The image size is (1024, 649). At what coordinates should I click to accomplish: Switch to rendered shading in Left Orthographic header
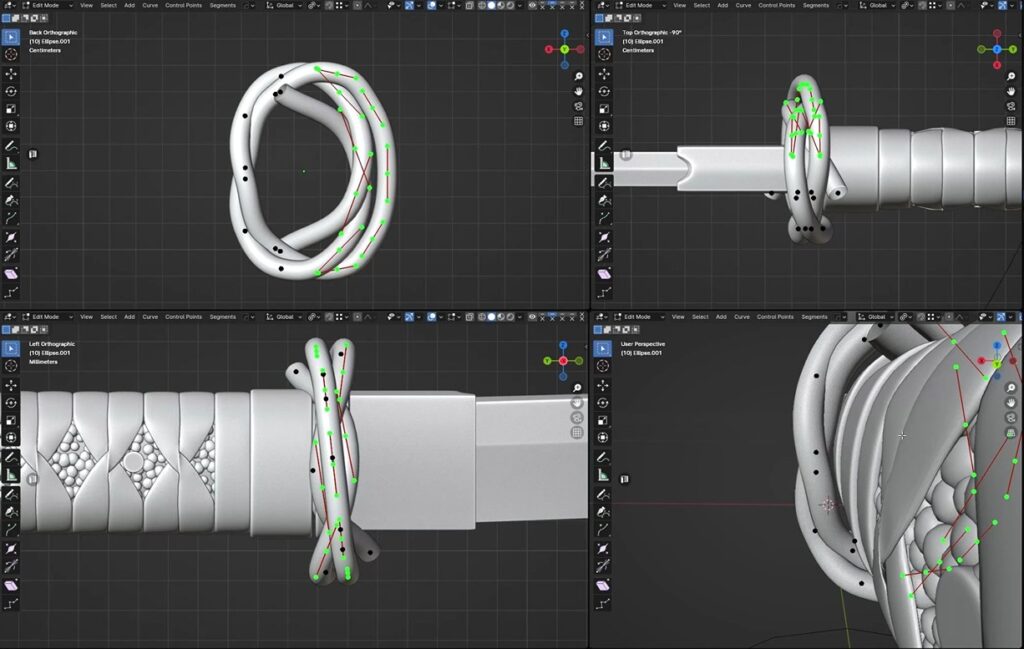[510, 317]
